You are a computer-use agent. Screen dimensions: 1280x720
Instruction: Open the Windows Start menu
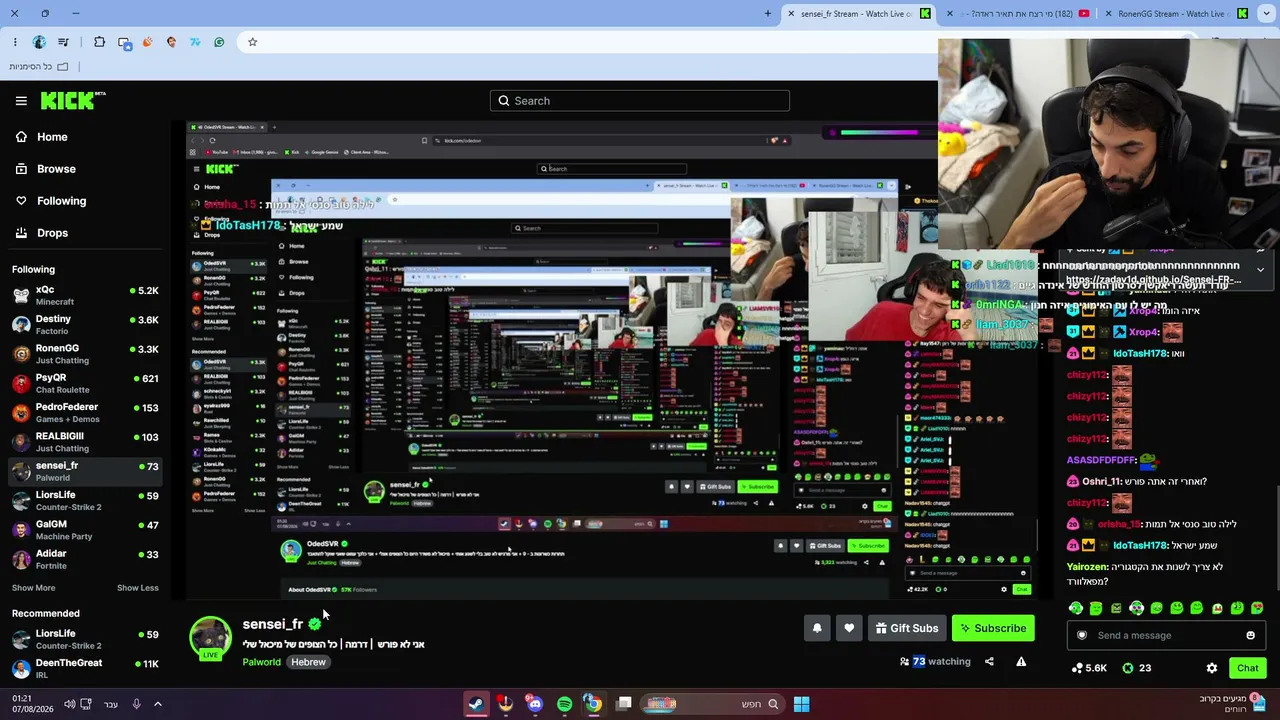[801, 704]
